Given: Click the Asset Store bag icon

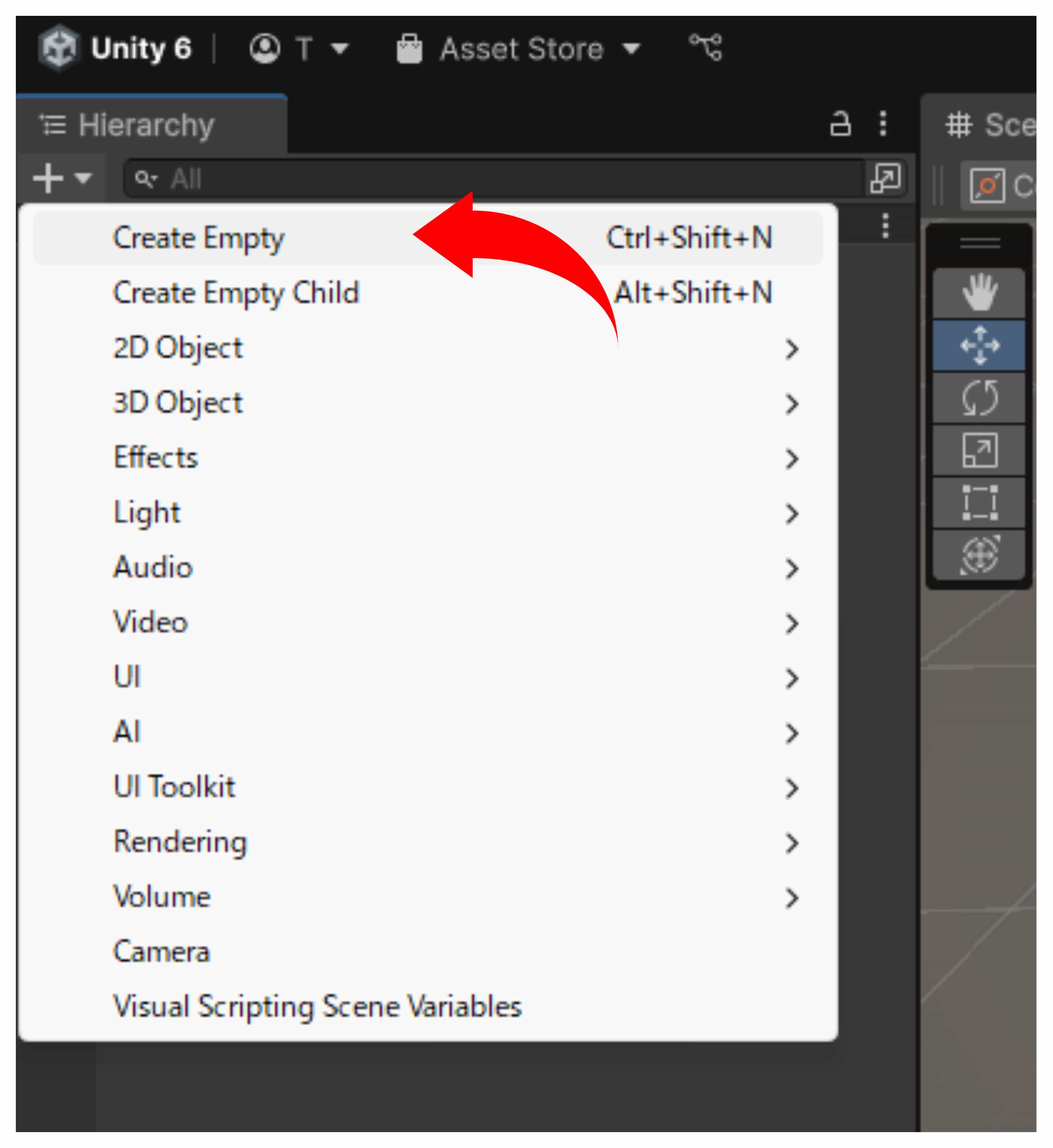Looking at the screenshot, I should (409, 49).
